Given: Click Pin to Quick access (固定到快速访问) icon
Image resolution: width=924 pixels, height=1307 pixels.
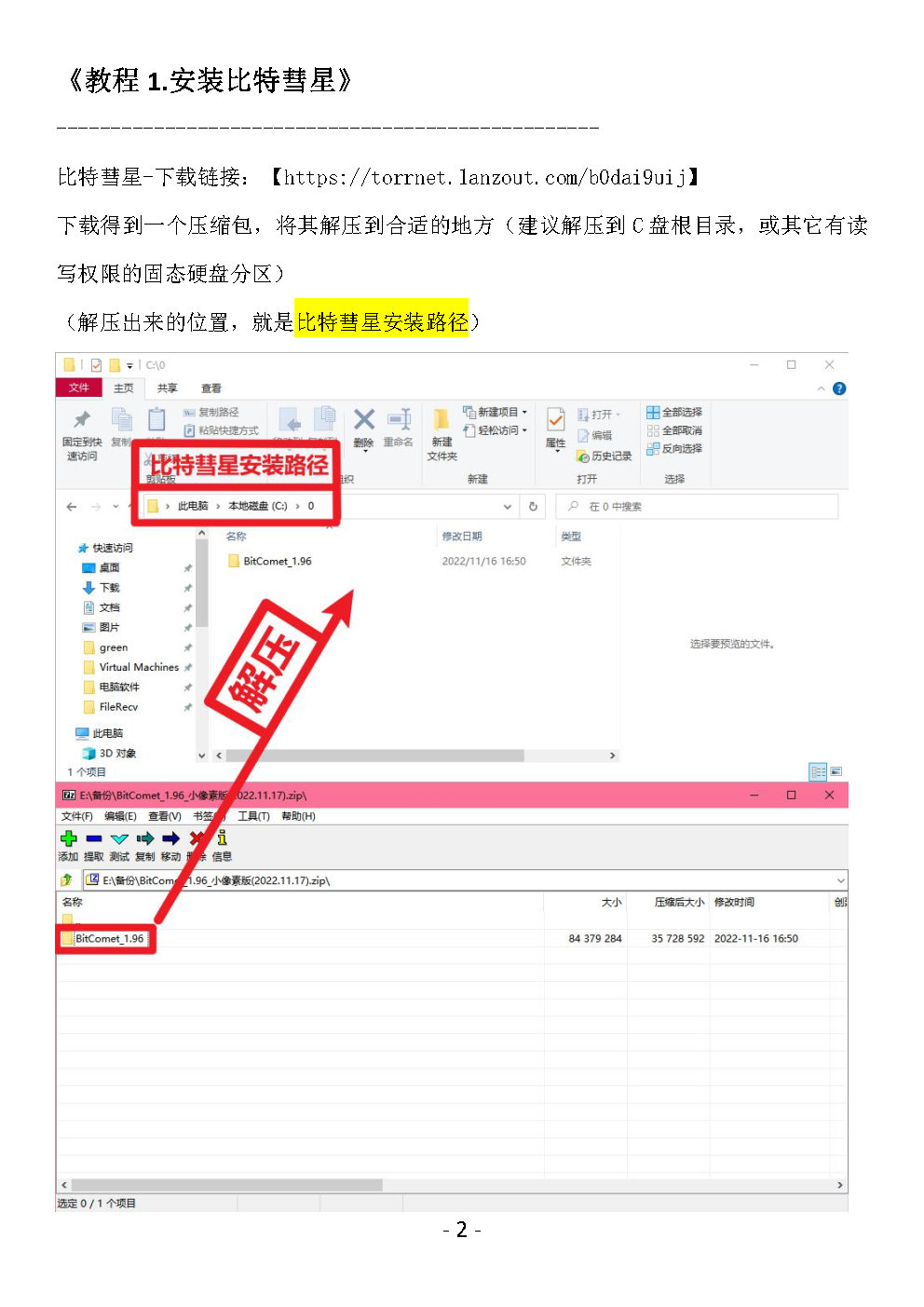Looking at the screenshot, I should point(82,419).
